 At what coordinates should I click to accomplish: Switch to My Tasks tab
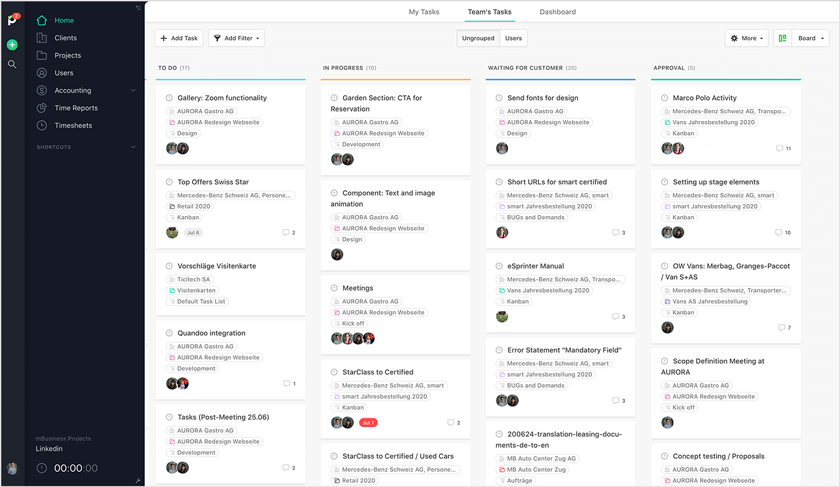(x=424, y=12)
